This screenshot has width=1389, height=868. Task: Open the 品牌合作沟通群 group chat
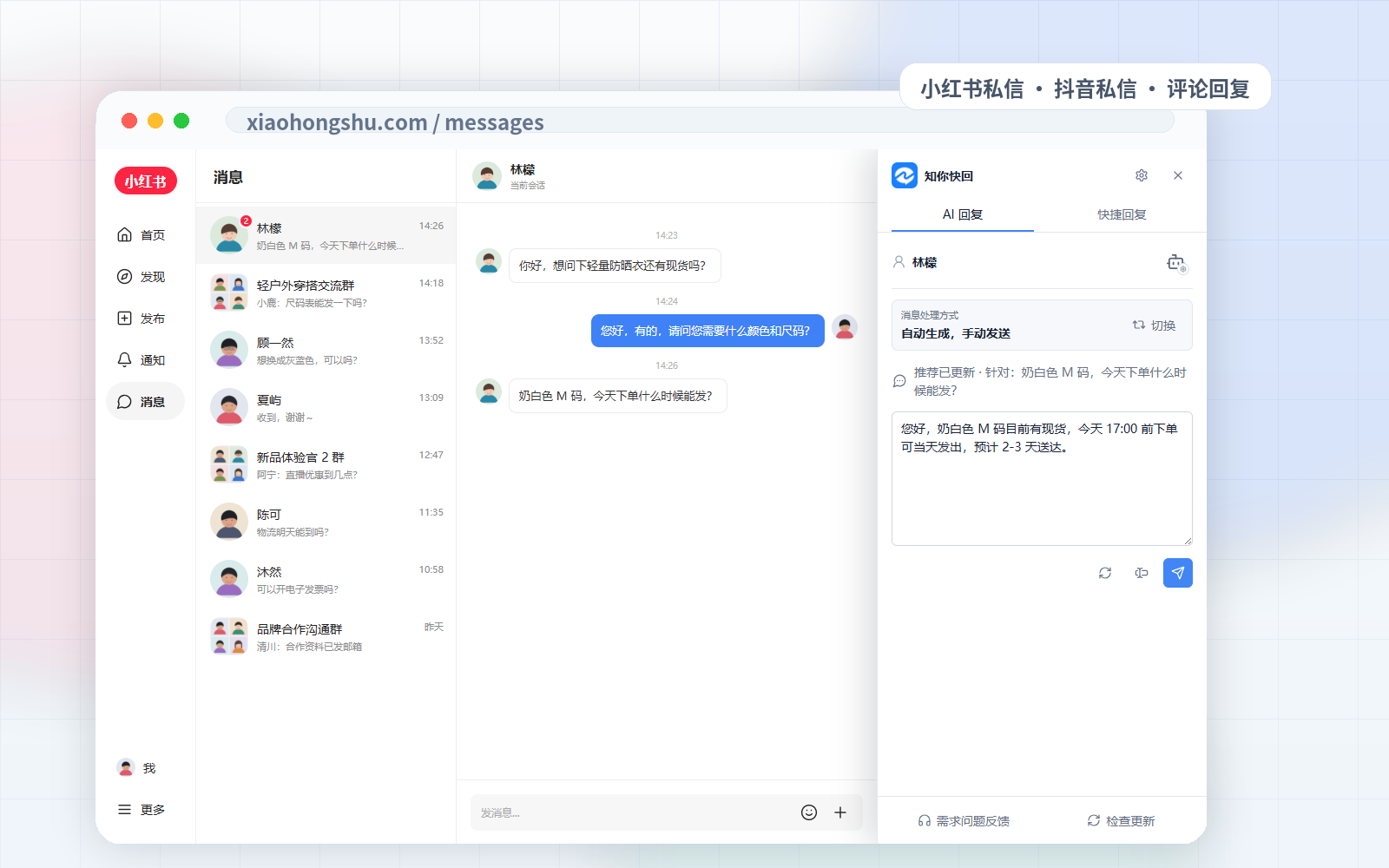[326, 636]
